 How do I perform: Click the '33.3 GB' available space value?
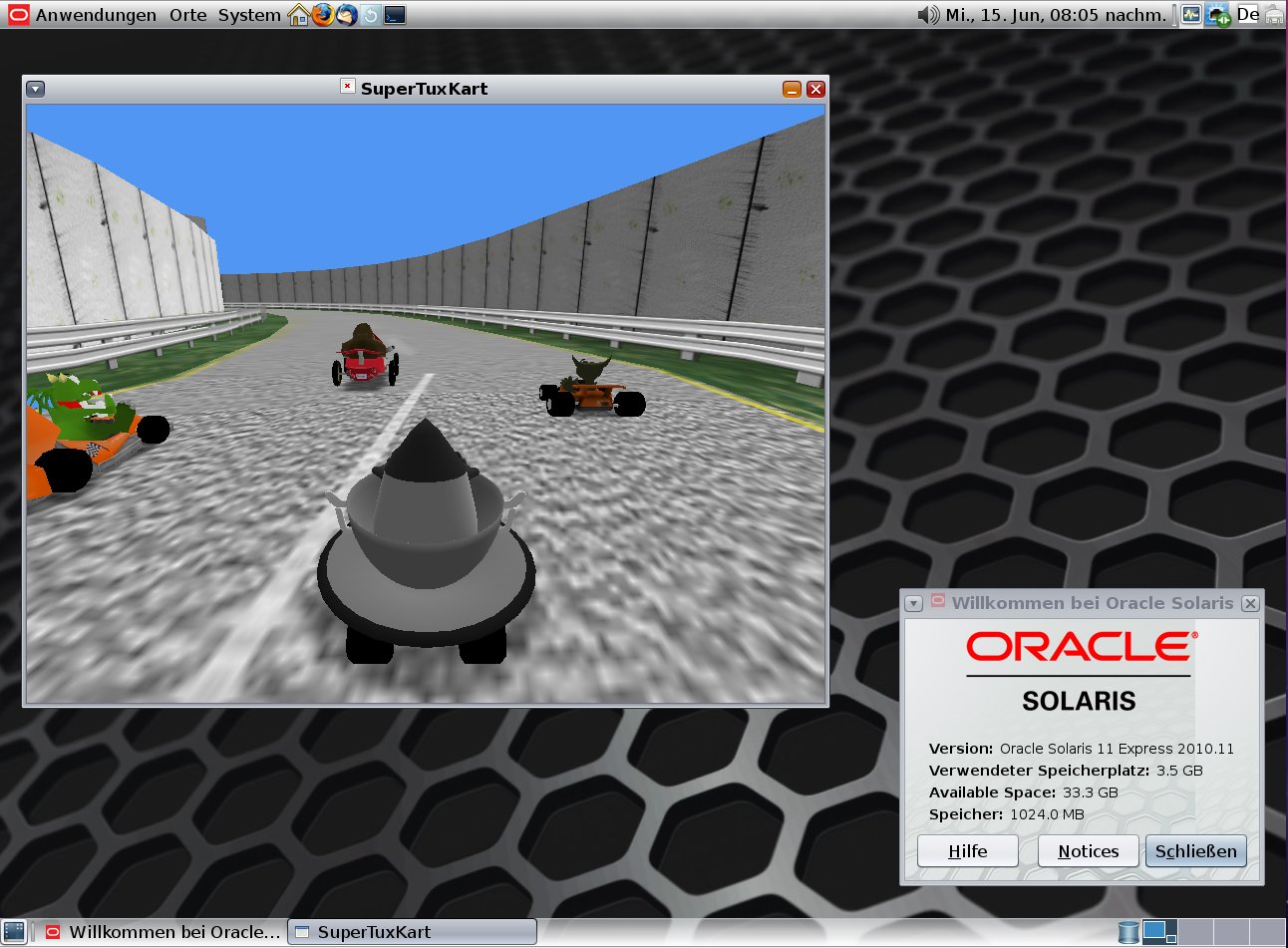[x=1091, y=792]
